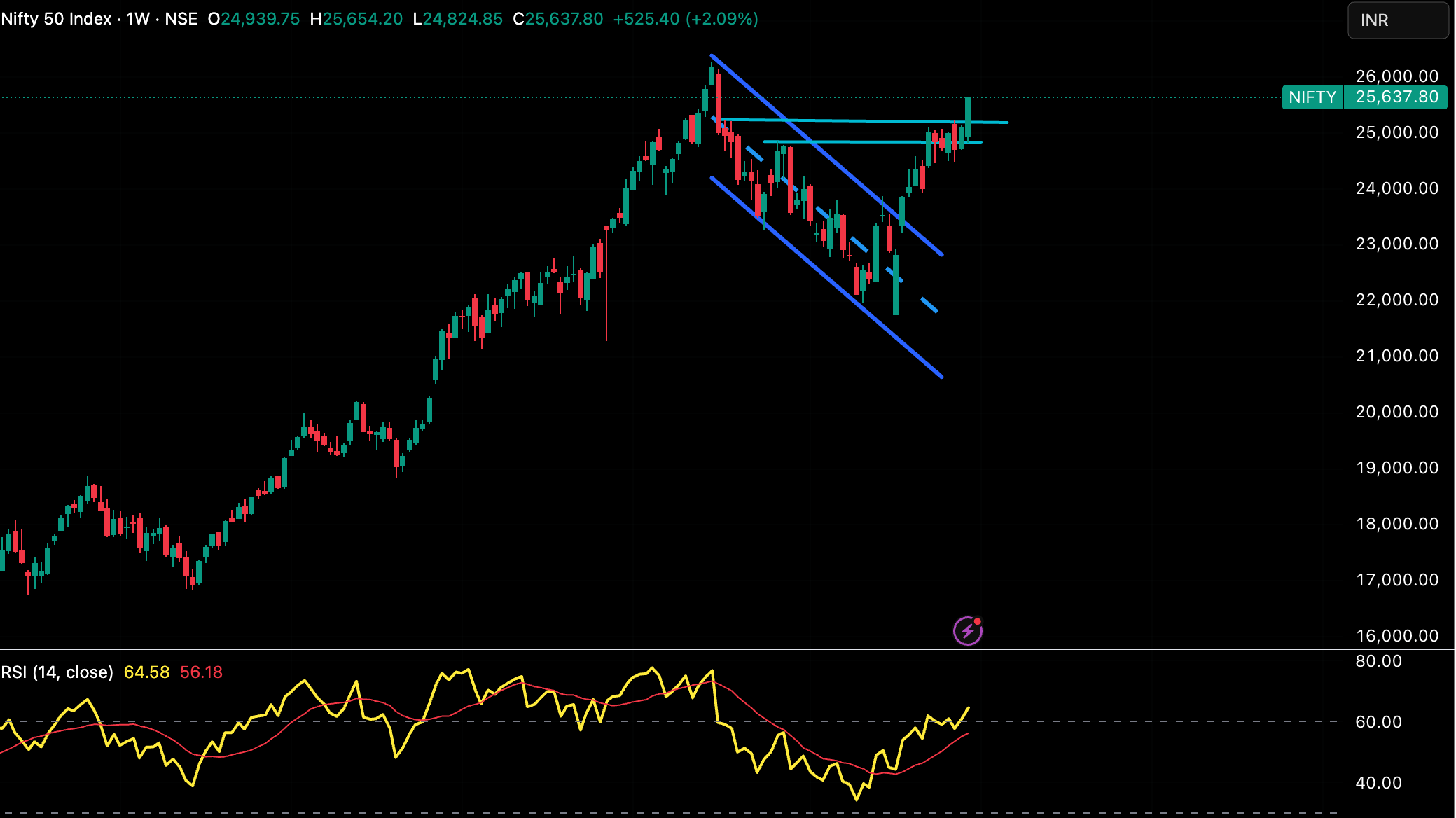Click the 20,000.00 price axis label

[1396, 412]
